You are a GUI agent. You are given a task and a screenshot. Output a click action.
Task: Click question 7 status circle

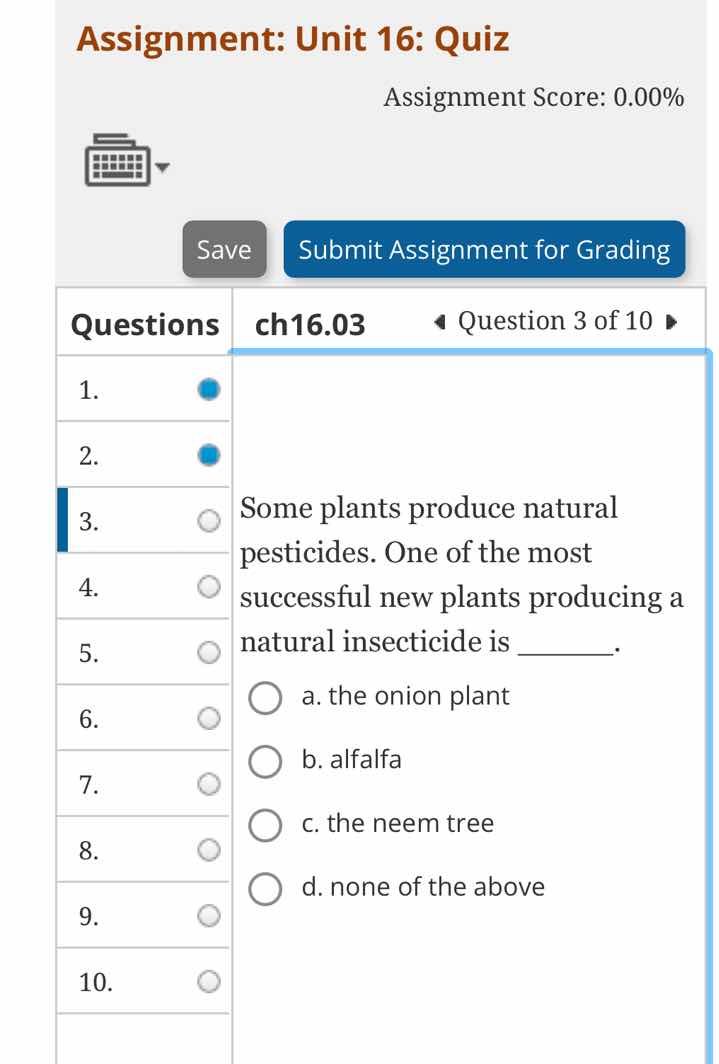(208, 783)
